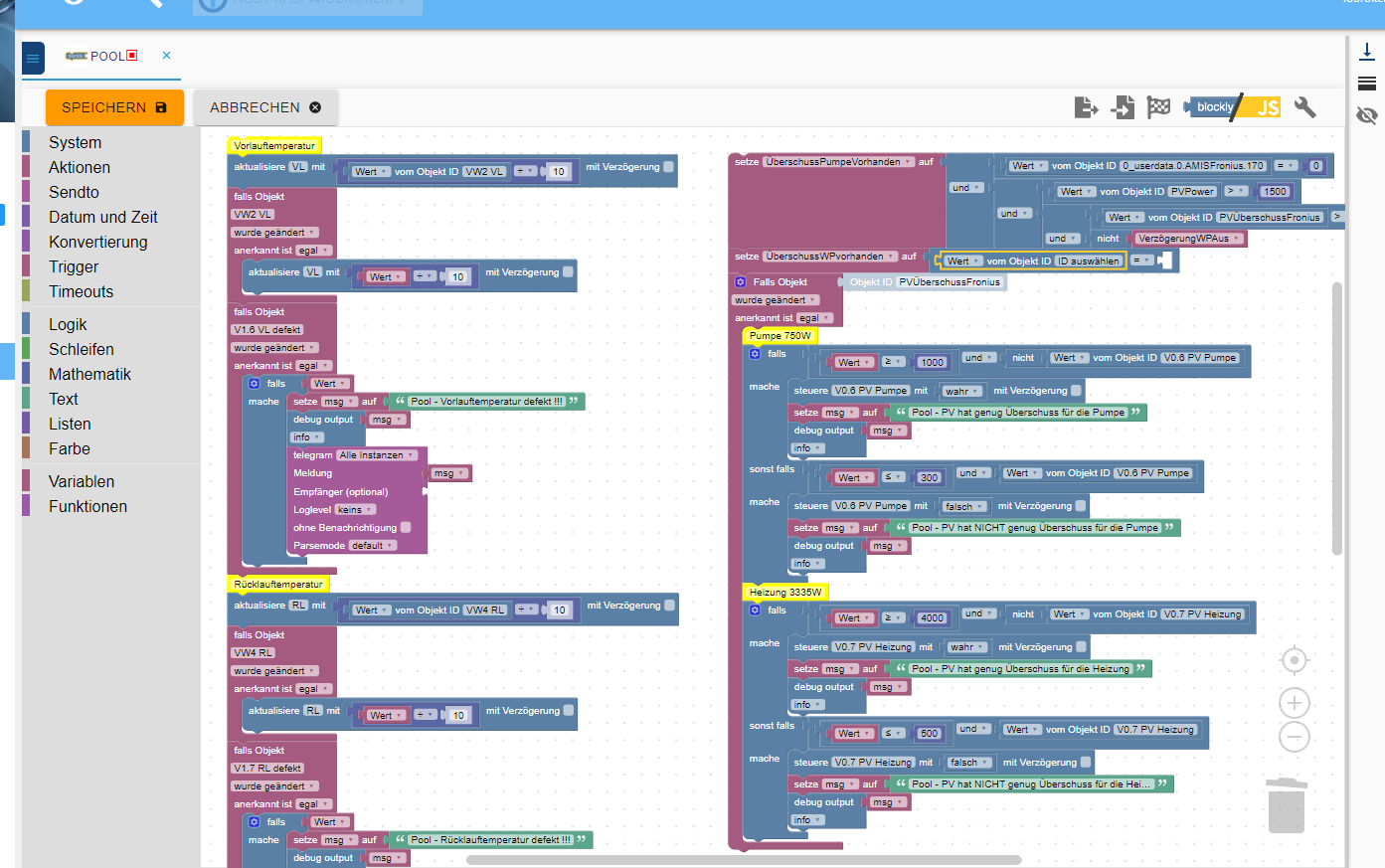Image resolution: width=1385 pixels, height=868 pixels.
Task: Click the stacked bars log panel icon
Action: [x=1367, y=84]
